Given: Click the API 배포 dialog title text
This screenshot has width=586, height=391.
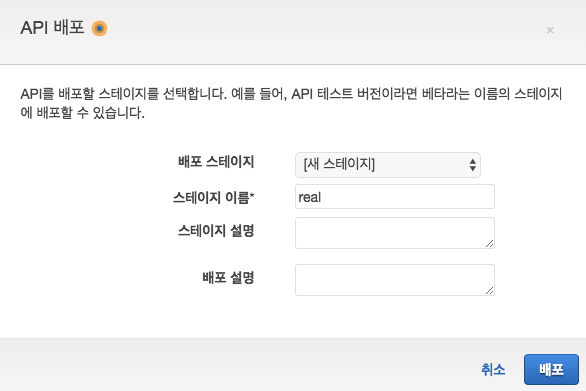Looking at the screenshot, I should coord(52,28).
